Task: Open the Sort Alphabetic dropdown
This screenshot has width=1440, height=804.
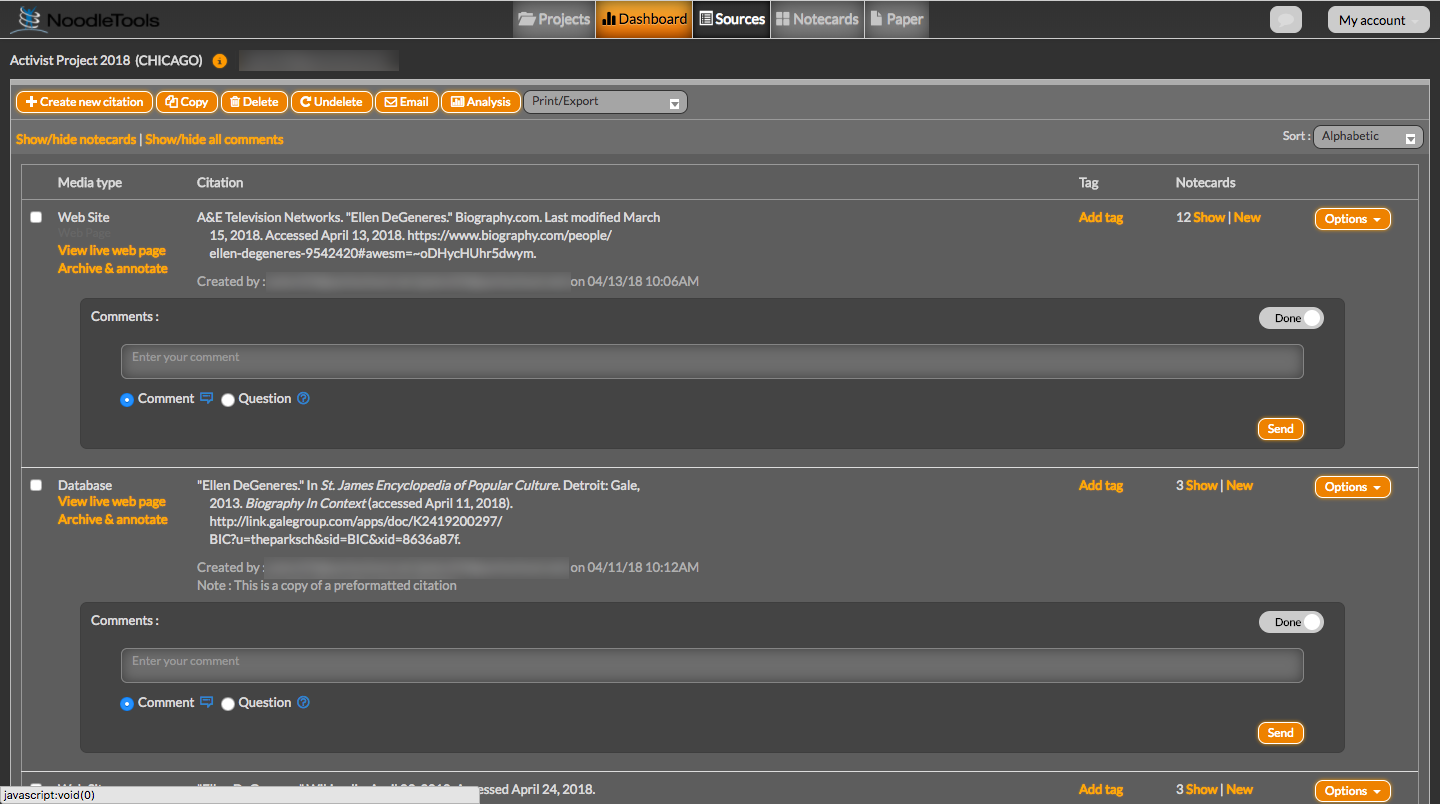Action: click(x=1368, y=137)
